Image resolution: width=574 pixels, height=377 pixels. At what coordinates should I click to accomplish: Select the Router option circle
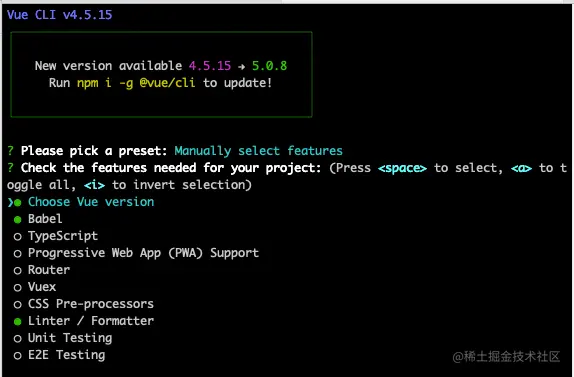tap(18, 271)
